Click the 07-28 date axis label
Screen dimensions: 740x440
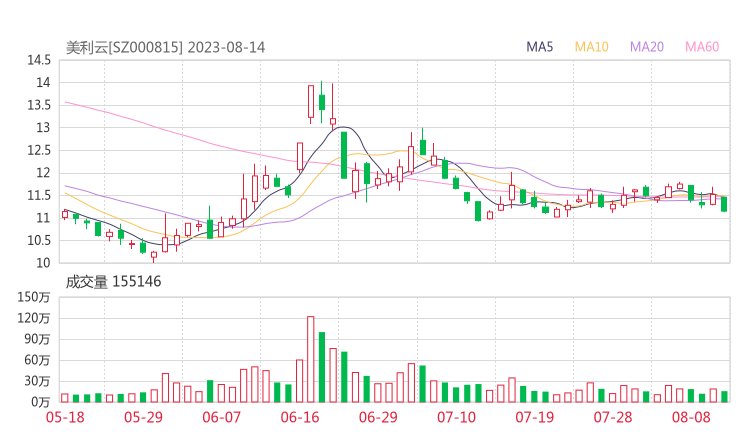[x=613, y=417]
